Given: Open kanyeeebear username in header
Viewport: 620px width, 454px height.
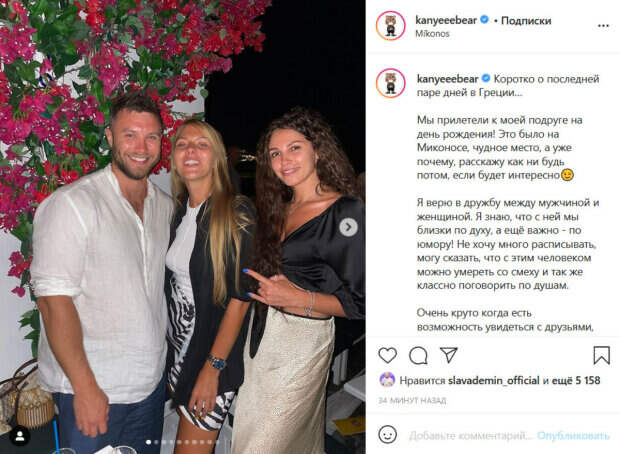Looking at the screenshot, I should [x=446, y=20].
